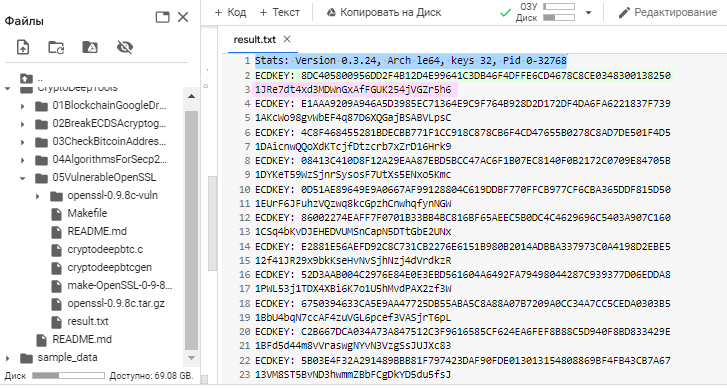Click the address 1JRe7dt4xd3MDWnGxAfFGUK254jVGZr5h6

pyautogui.click(x=353, y=90)
